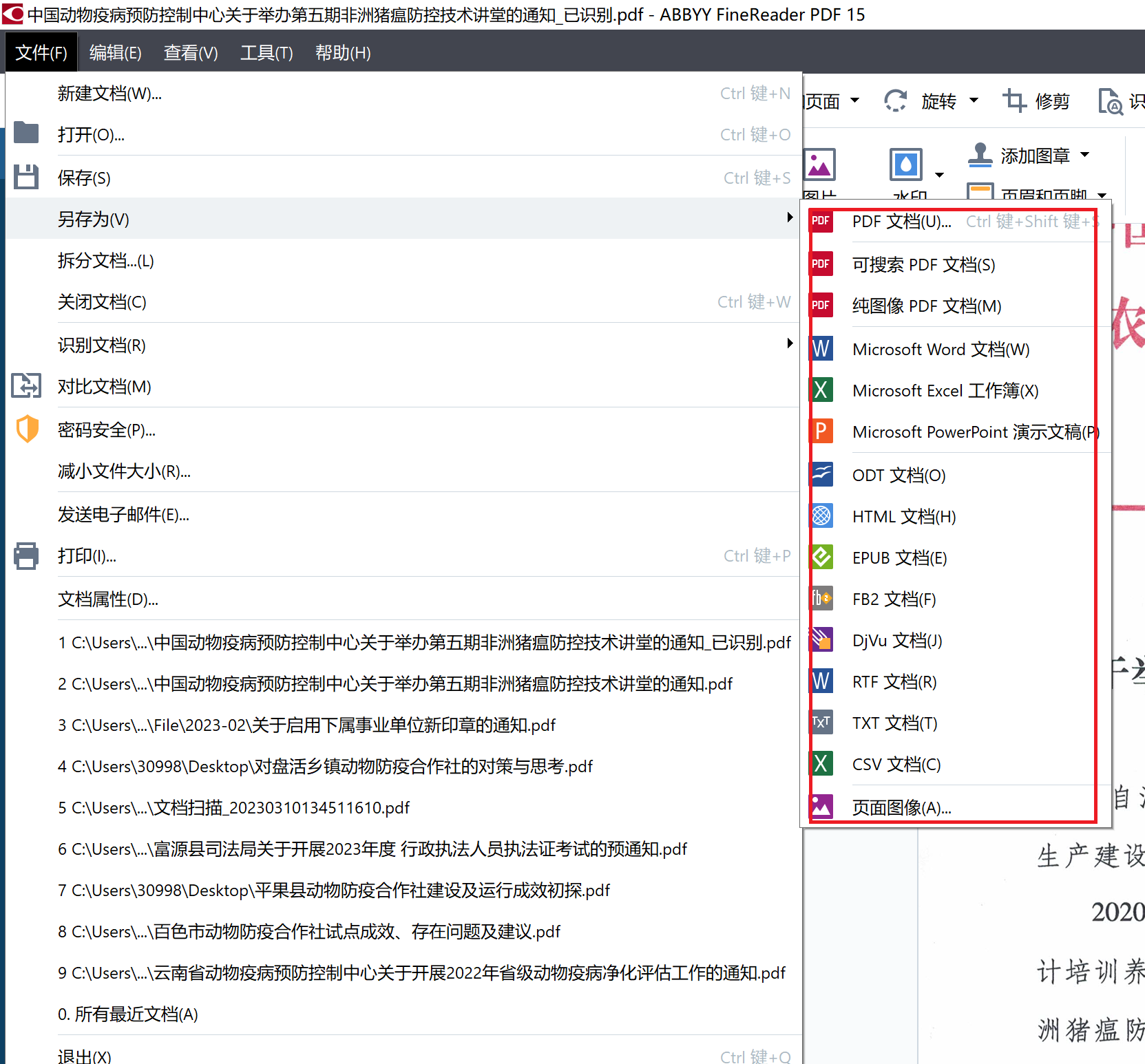Open the watermark dropdown arrow
The width and height of the screenshot is (1145, 1064).
pyautogui.click(x=939, y=175)
